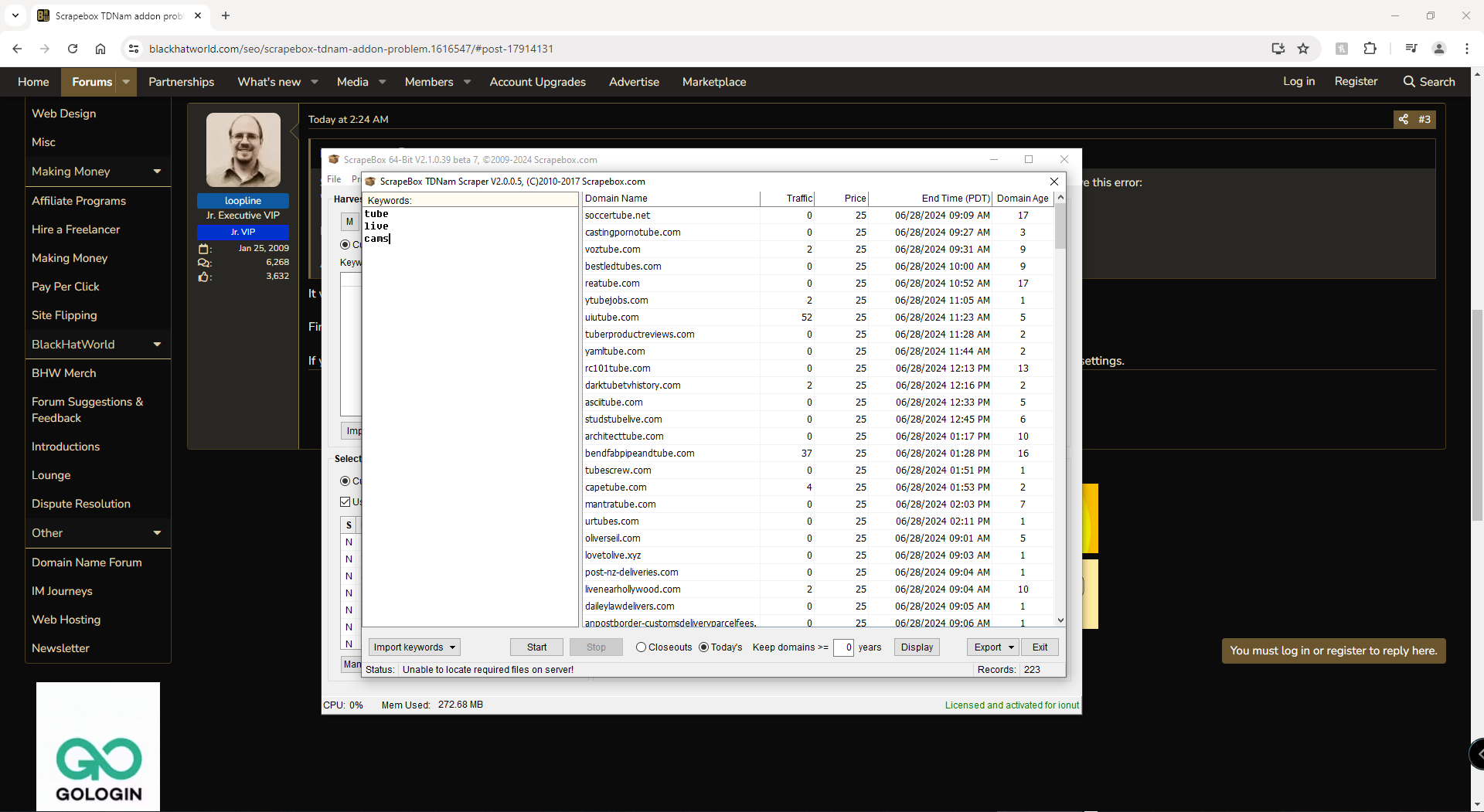The width and height of the screenshot is (1484, 812).
Task: Expand the Media dropdown arrow
Action: [x=382, y=82]
